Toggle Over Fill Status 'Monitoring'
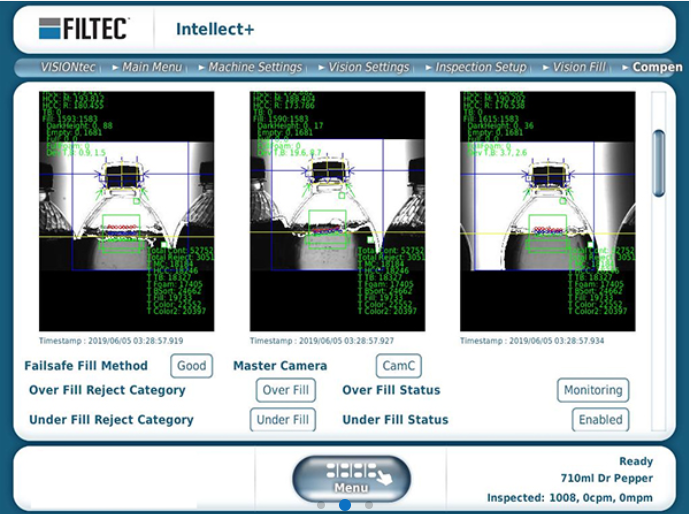This screenshot has height=514, width=691. pyautogui.click(x=593, y=390)
